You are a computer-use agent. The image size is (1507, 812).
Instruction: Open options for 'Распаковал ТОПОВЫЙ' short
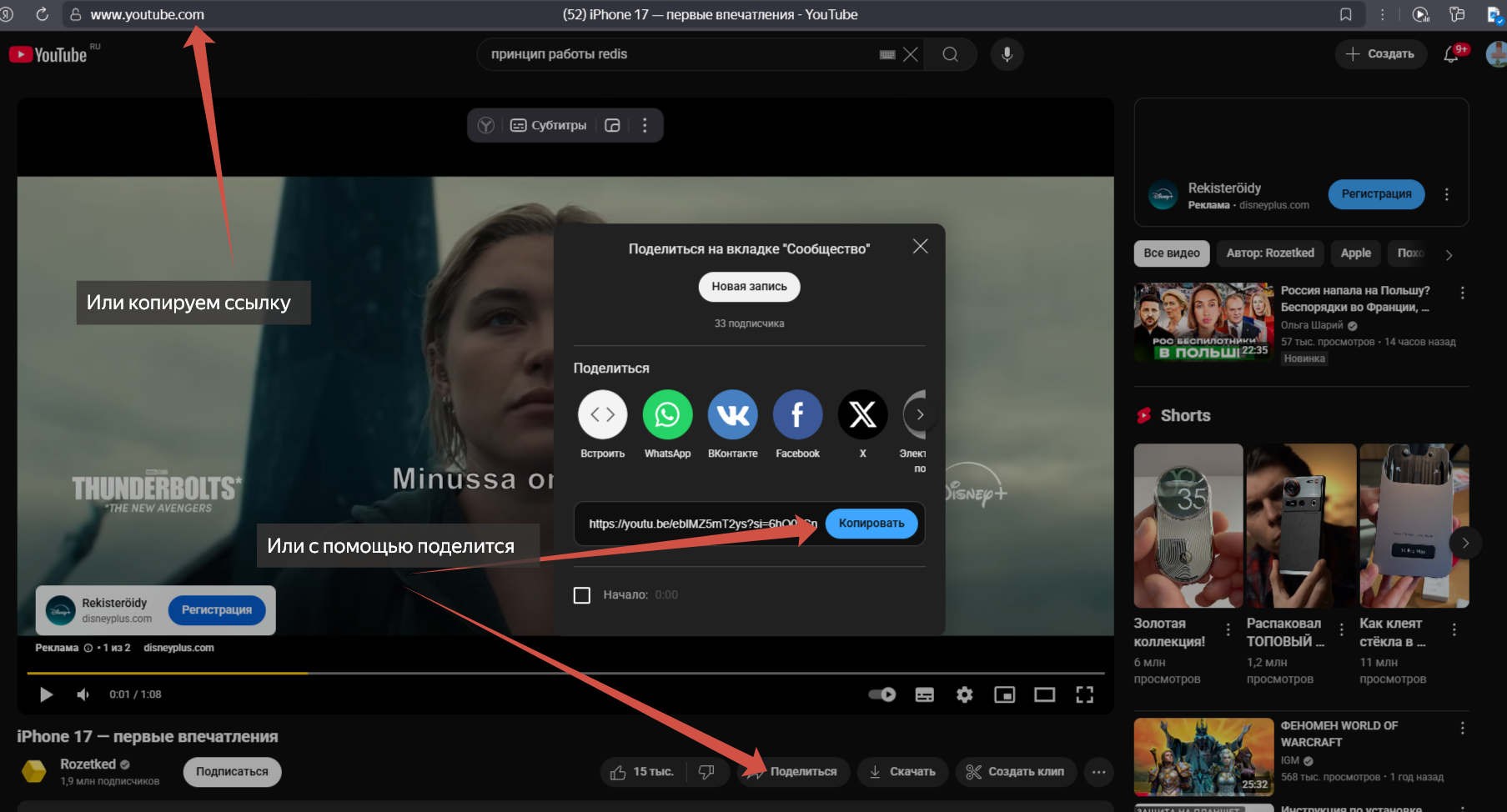[x=1341, y=629]
